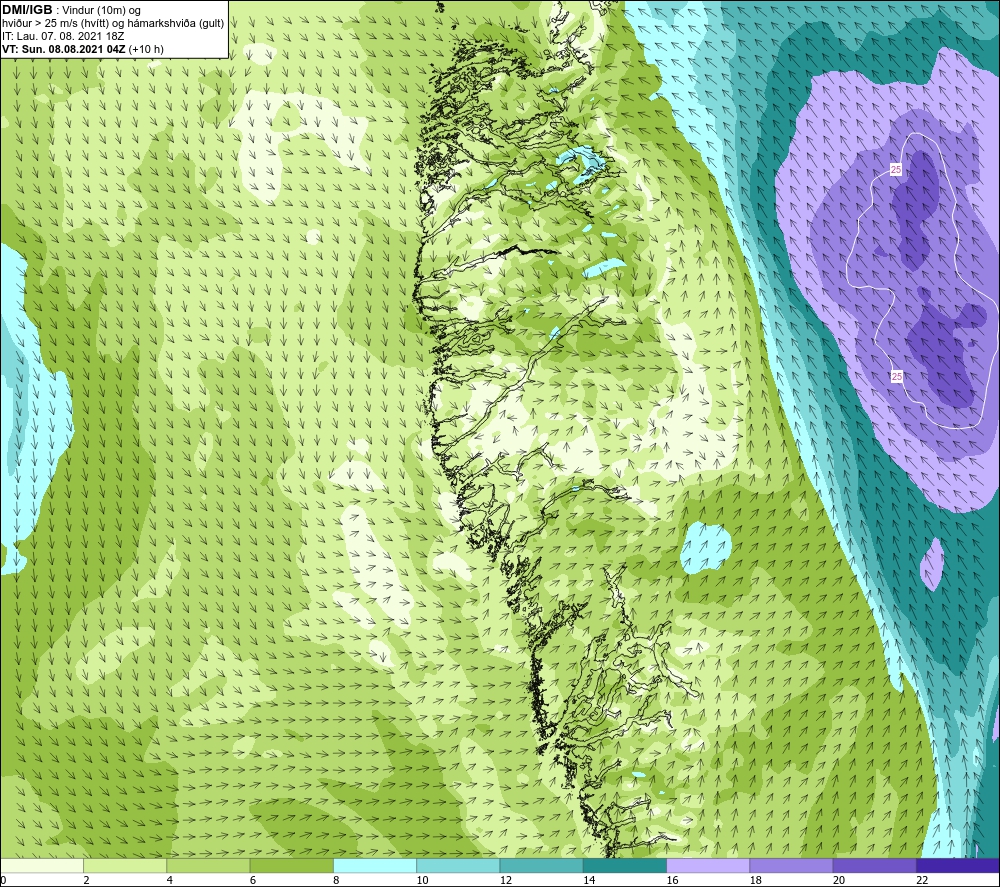Click the "VT: Sun. 08.08.2021 04Z" text
The height and width of the screenshot is (887, 1000).
64,49
